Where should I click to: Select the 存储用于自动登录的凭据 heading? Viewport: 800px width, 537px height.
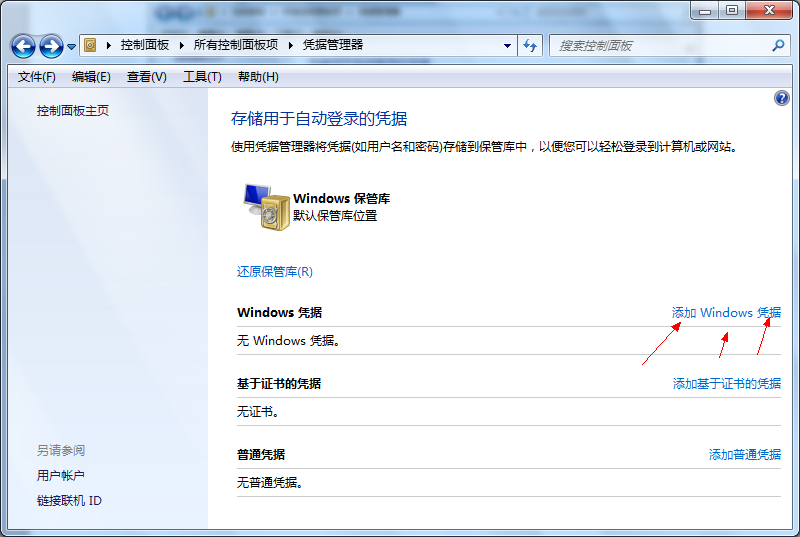coord(319,119)
